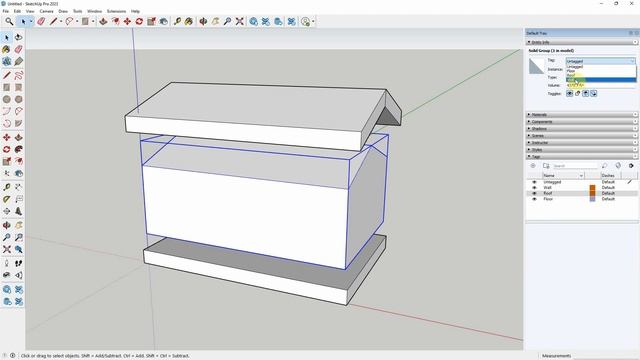
Task: Click the Paint Bucket icon in top toolbar
Action: (x=189, y=21)
